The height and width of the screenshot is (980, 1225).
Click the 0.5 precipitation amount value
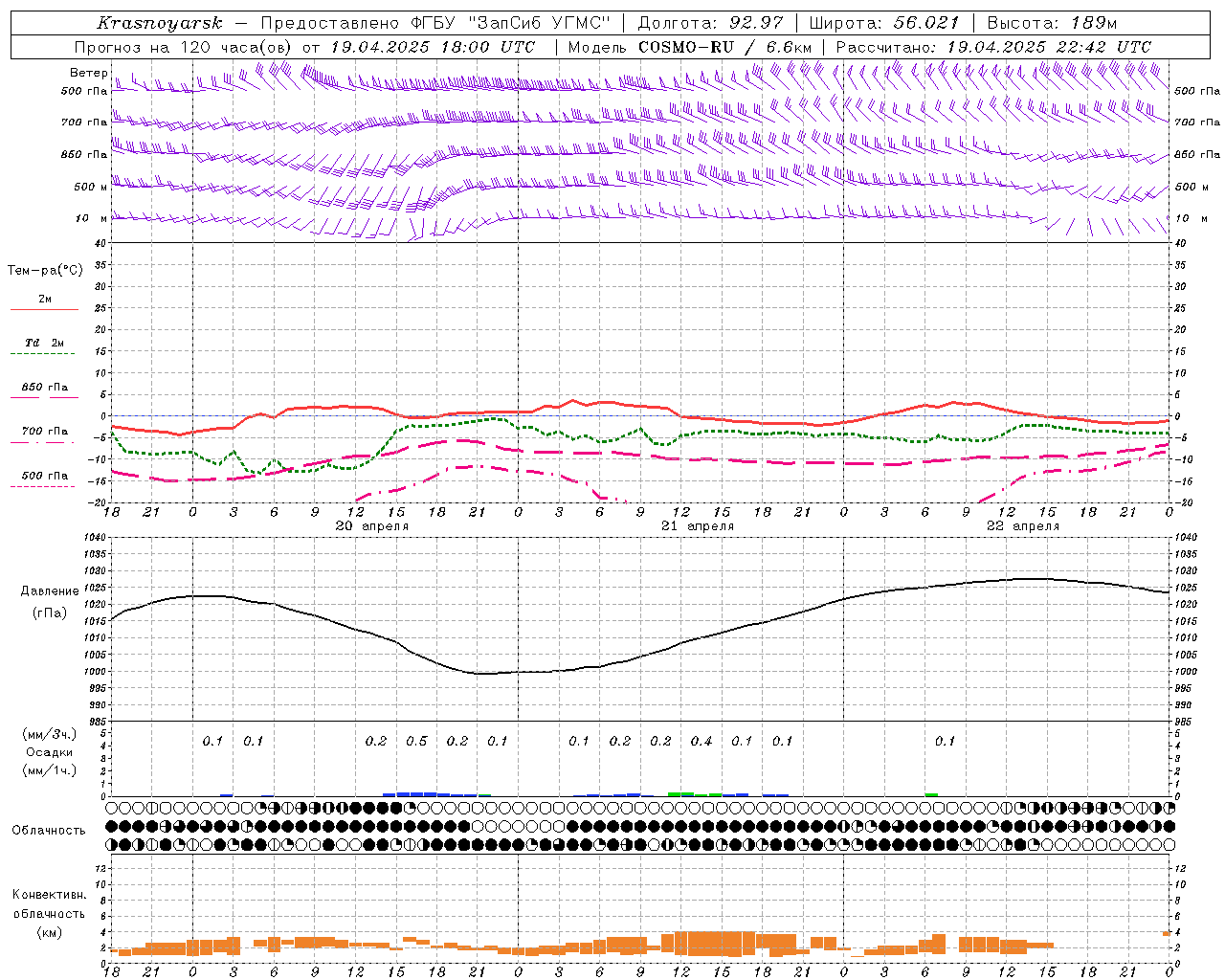pyautogui.click(x=416, y=742)
